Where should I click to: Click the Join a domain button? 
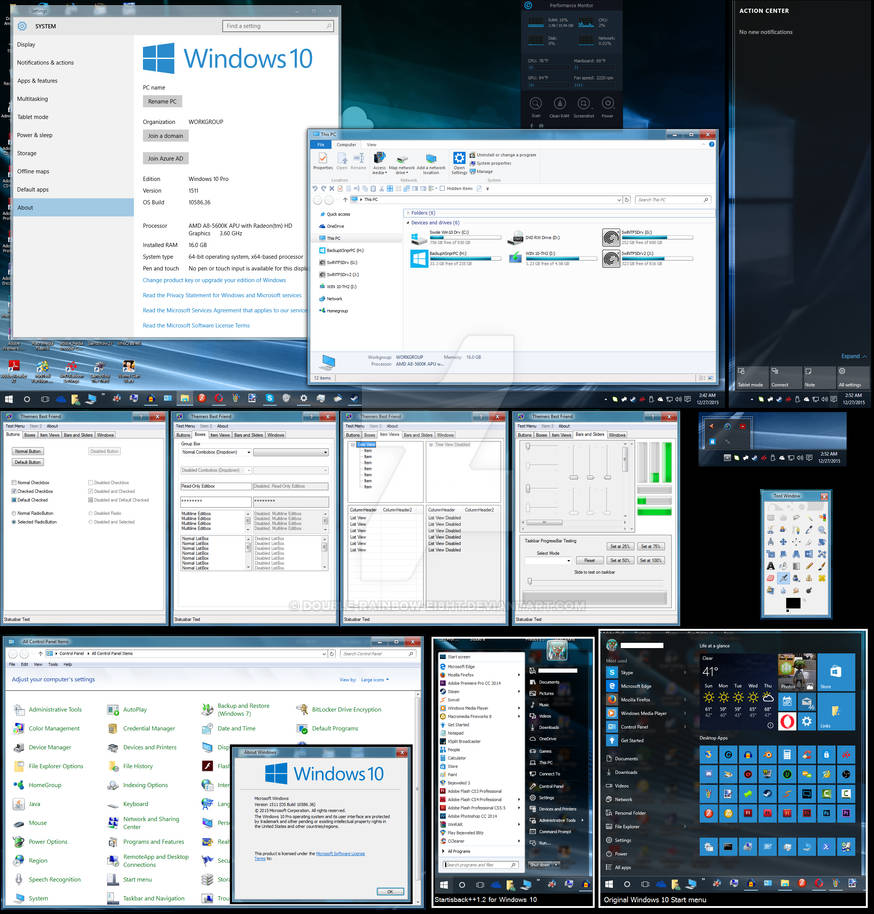click(x=165, y=136)
